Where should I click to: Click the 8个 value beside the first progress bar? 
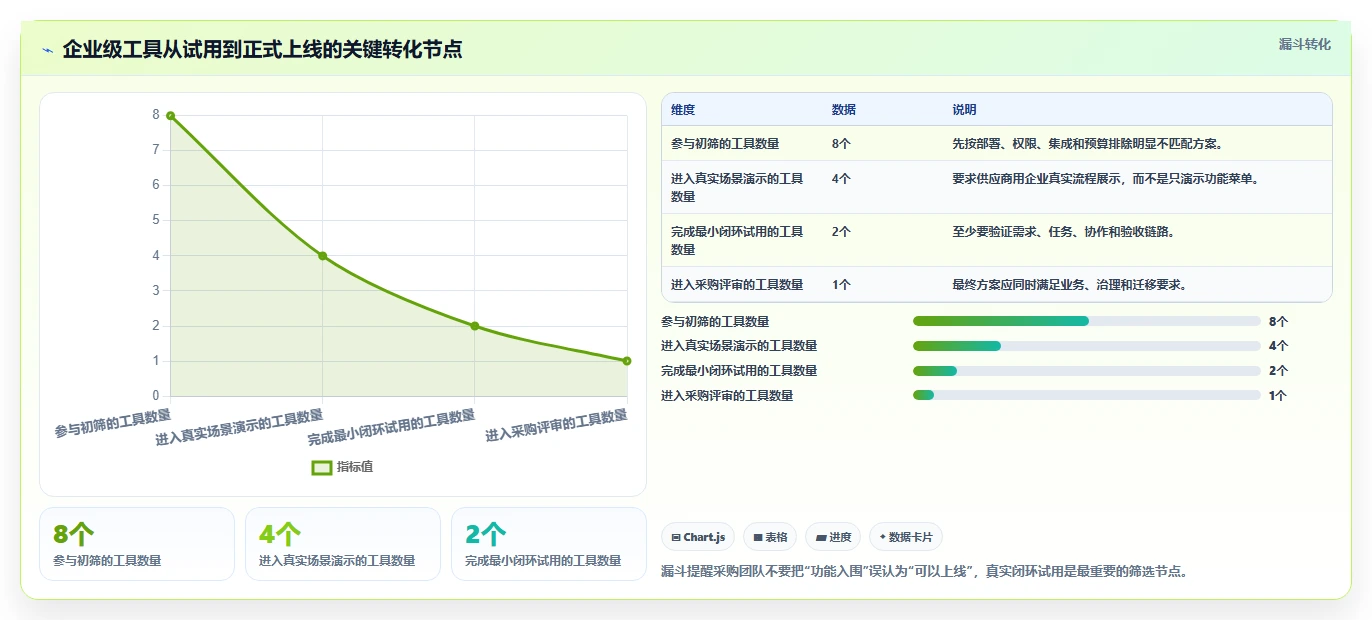(x=1278, y=321)
